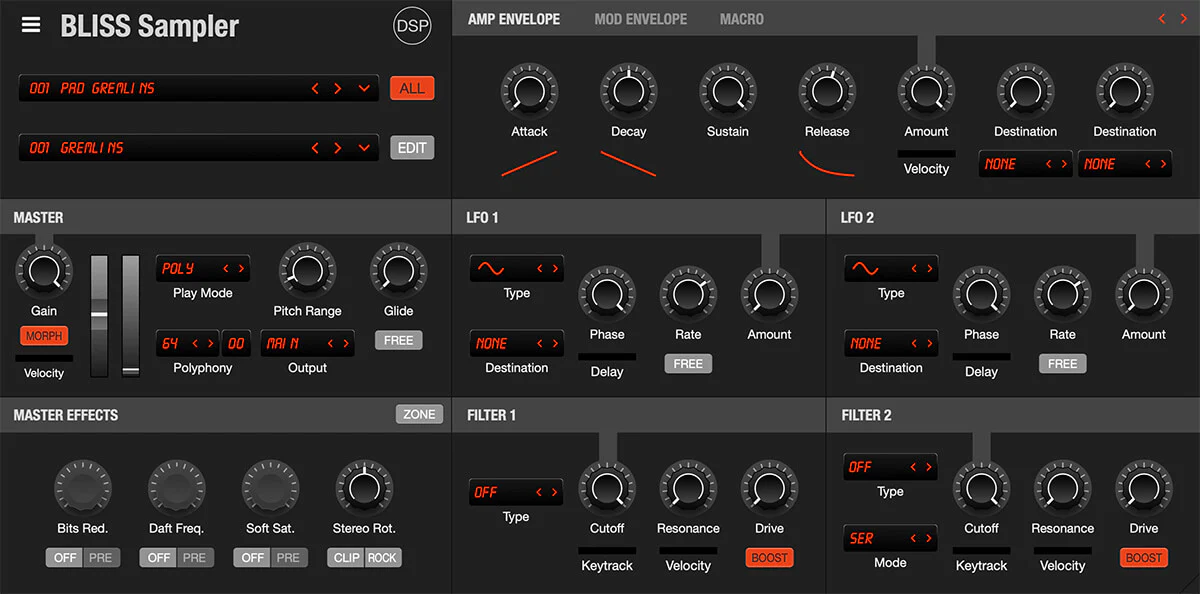Click the 00 polyphony value box
This screenshot has height=594, width=1200.
(236, 343)
